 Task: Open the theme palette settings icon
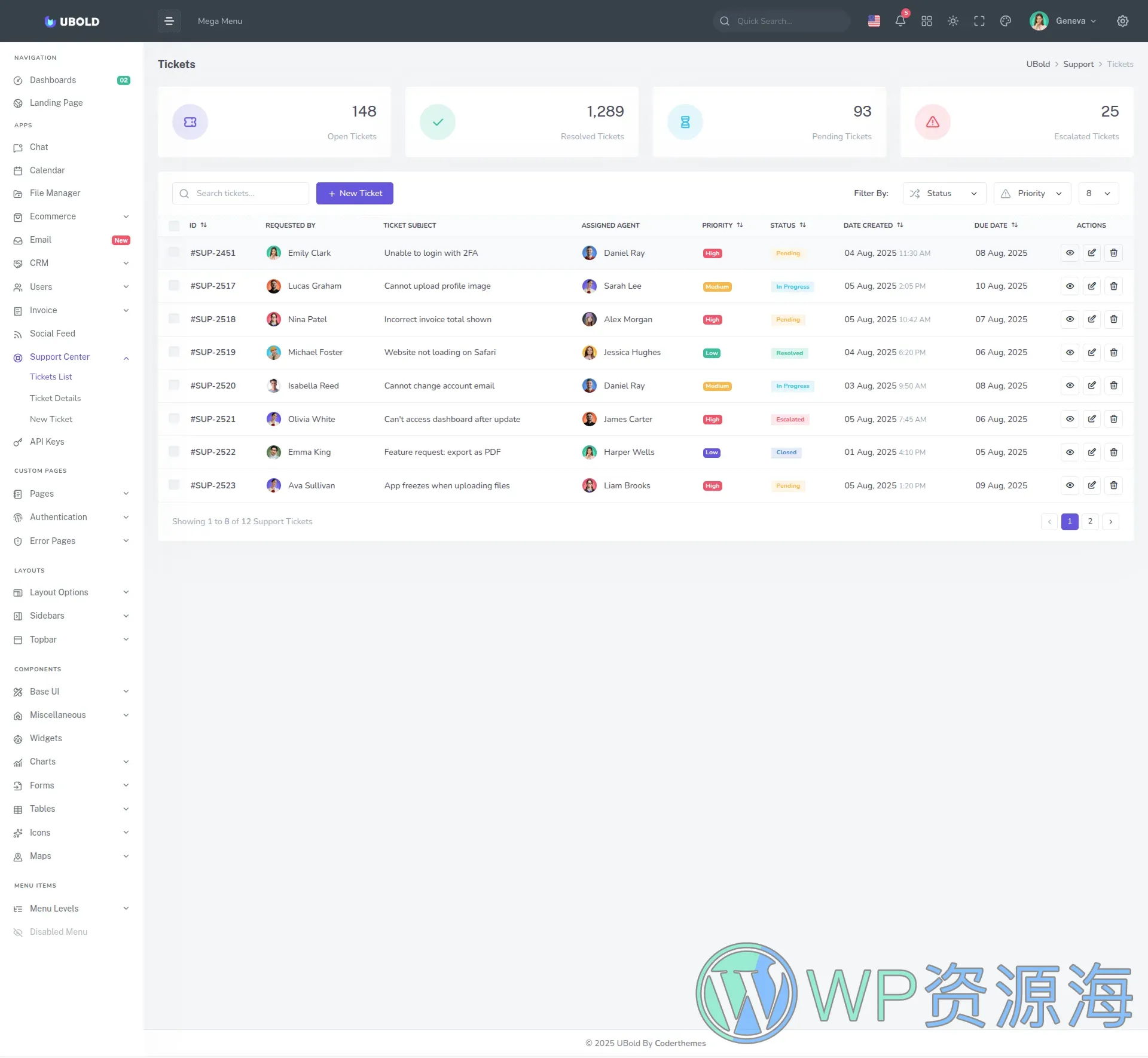[1005, 21]
